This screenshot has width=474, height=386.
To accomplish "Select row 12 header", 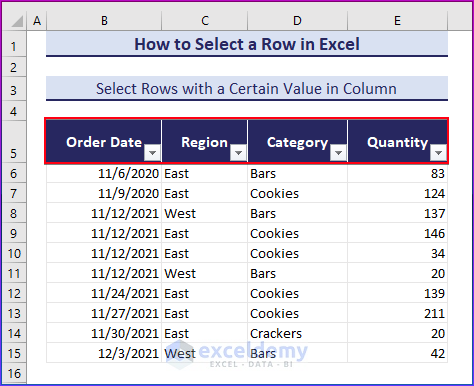I will pos(14,293).
